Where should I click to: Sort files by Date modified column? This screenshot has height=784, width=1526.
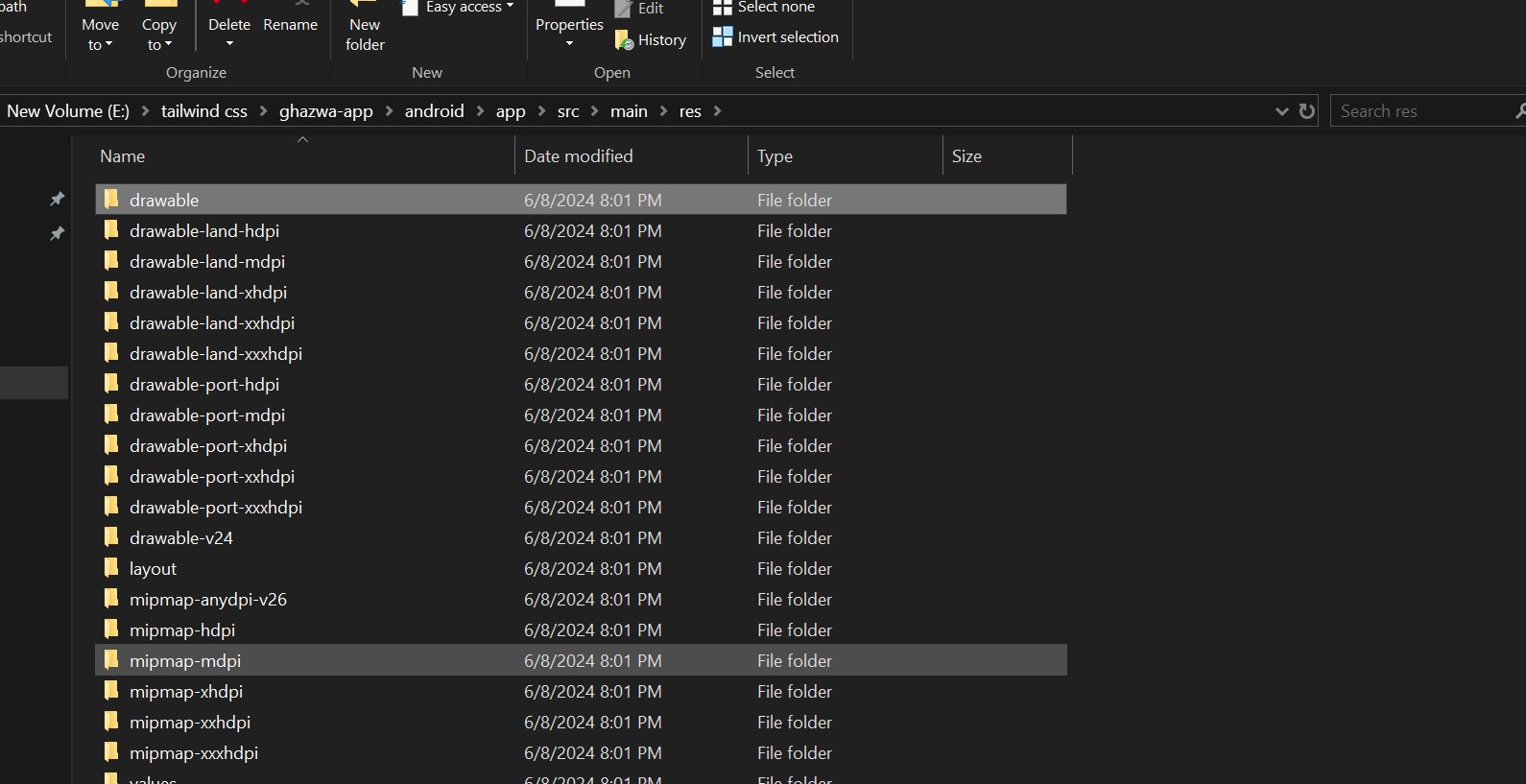pyautogui.click(x=578, y=156)
